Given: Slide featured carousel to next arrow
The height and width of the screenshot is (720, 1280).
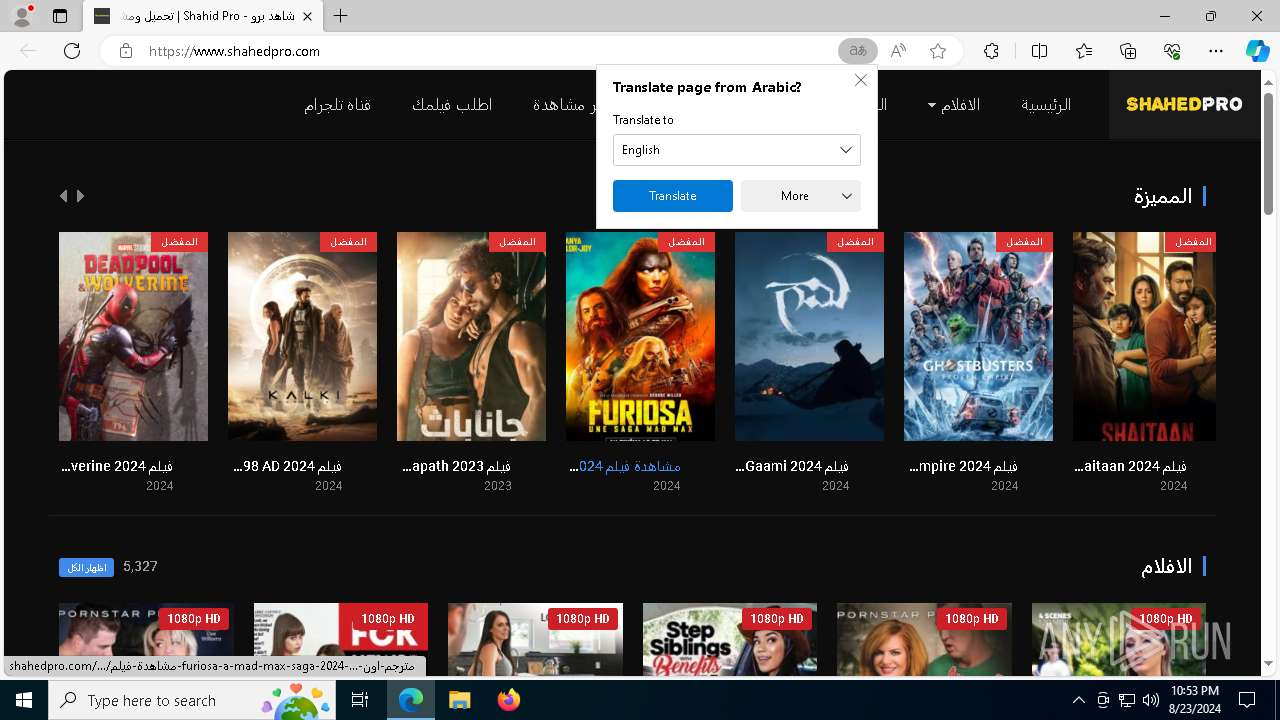Looking at the screenshot, I should (x=81, y=196).
